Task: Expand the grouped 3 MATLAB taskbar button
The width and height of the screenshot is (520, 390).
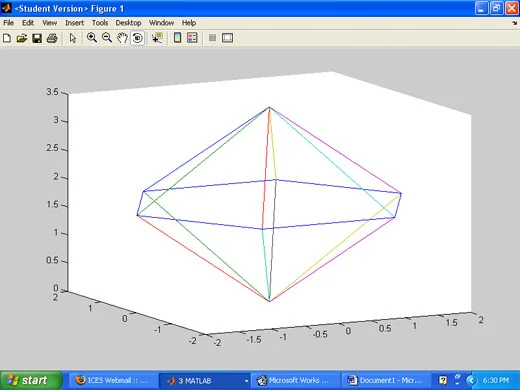Action: click(x=205, y=380)
